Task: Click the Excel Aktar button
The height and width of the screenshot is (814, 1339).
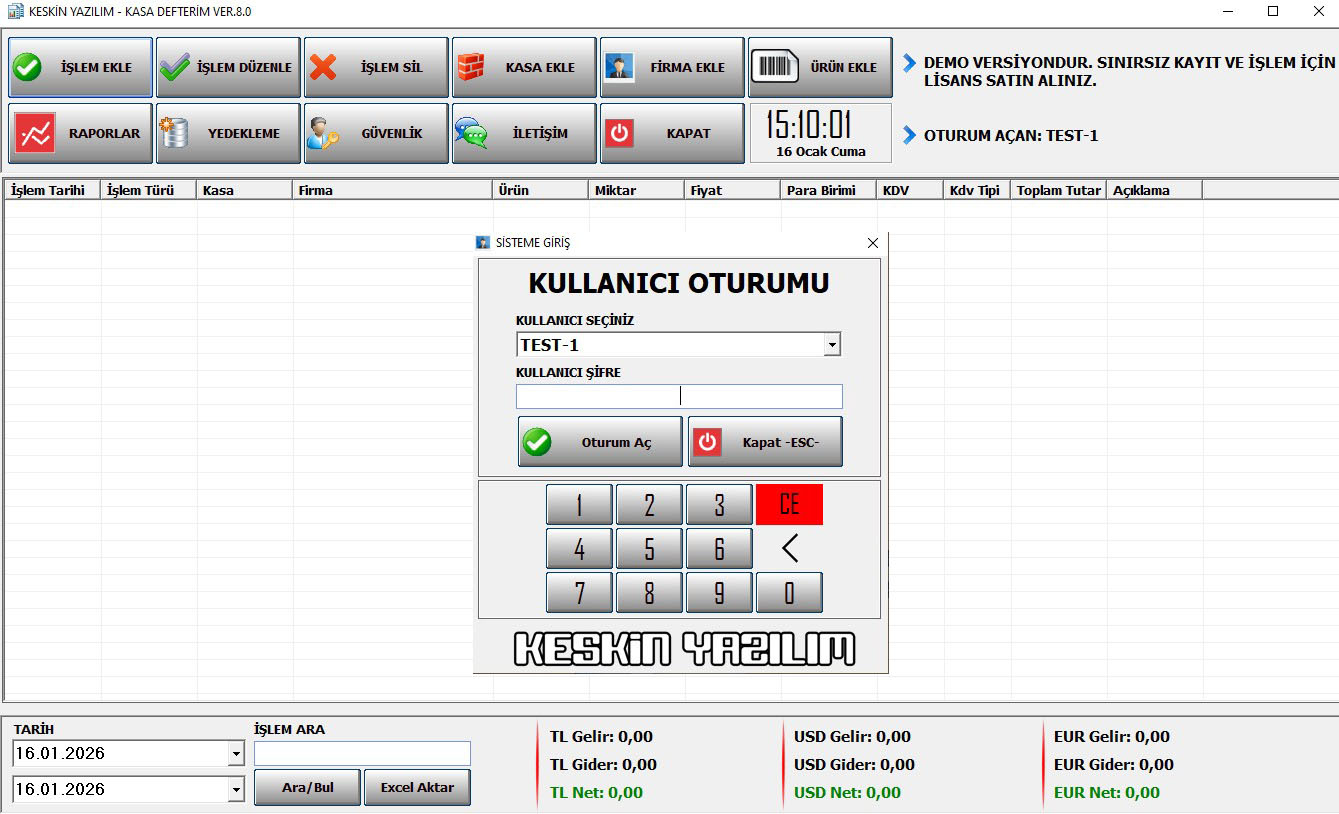Action: pyautogui.click(x=417, y=788)
